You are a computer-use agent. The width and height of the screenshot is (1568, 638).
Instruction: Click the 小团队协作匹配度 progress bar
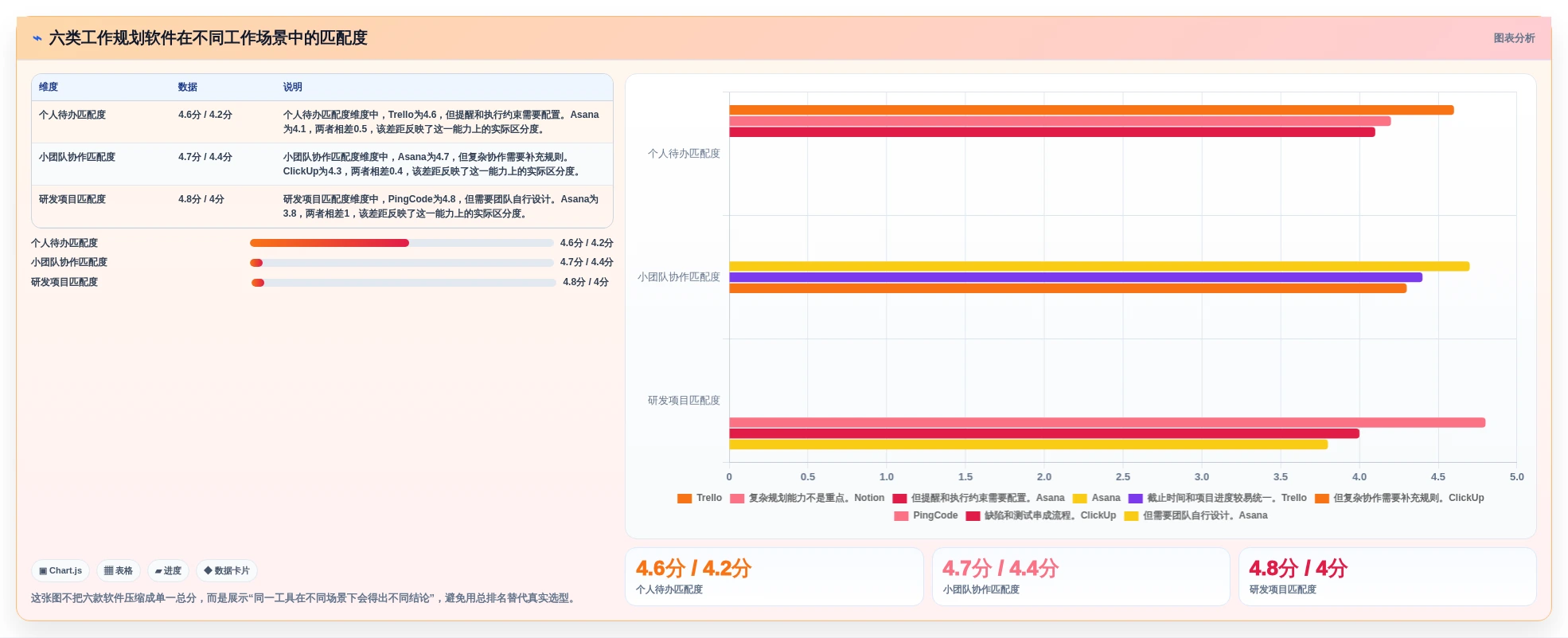(402, 263)
